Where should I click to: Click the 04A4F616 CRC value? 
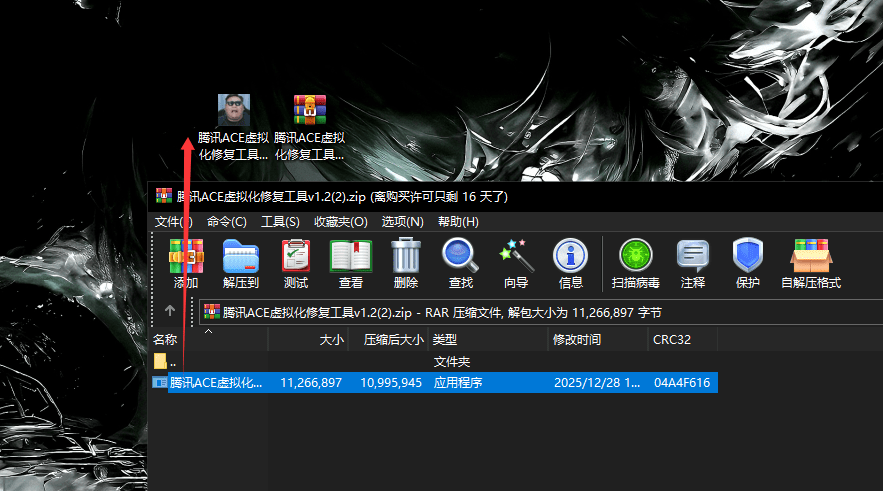pos(682,383)
